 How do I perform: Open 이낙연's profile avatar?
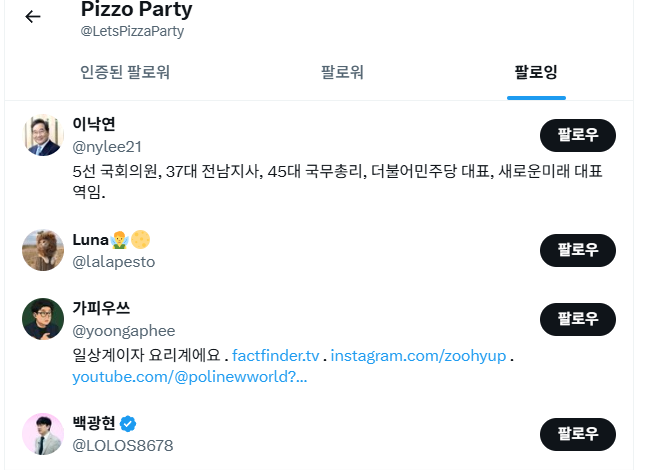[x=43, y=135]
